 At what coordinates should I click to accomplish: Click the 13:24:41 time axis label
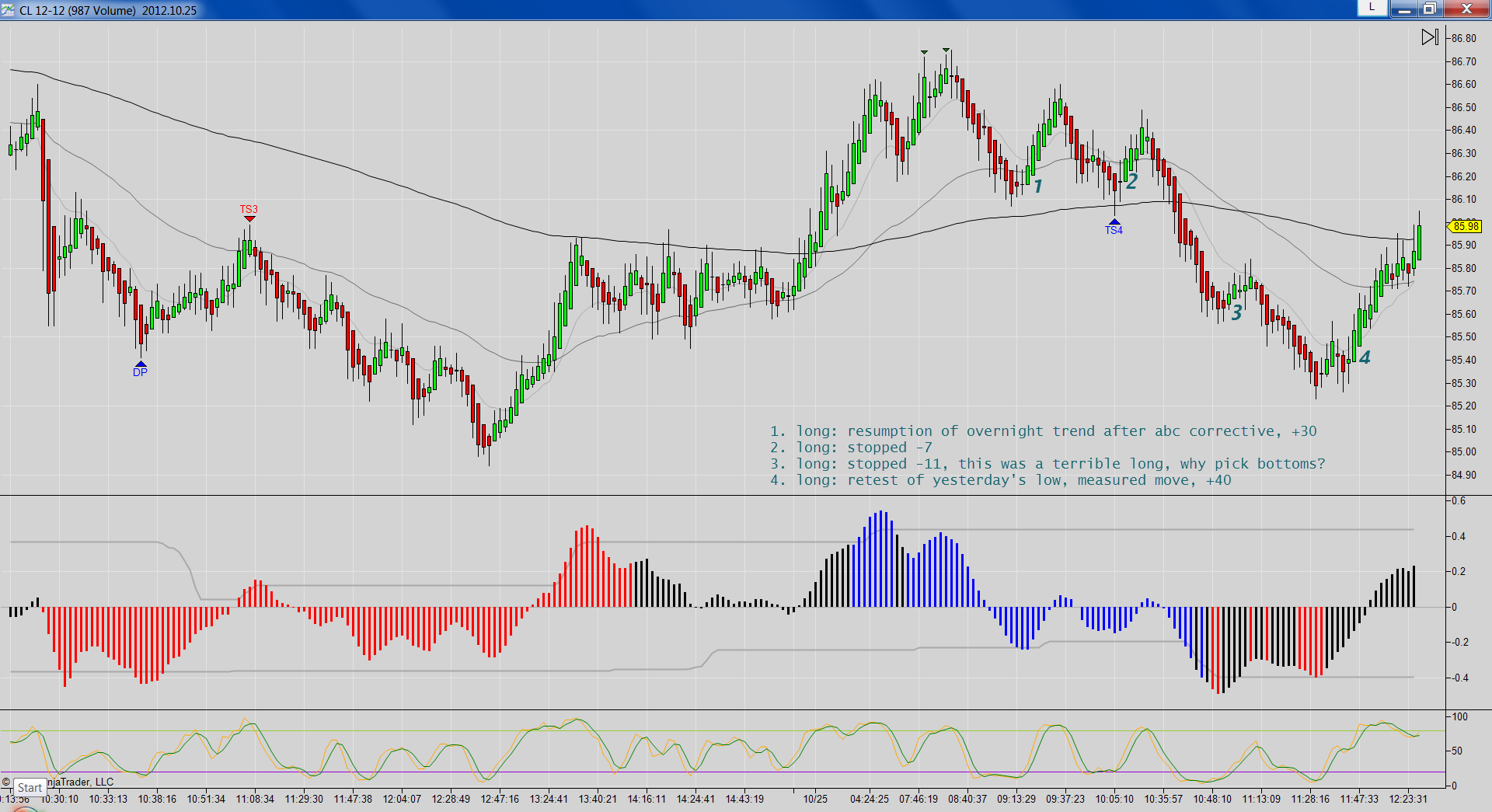[549, 799]
